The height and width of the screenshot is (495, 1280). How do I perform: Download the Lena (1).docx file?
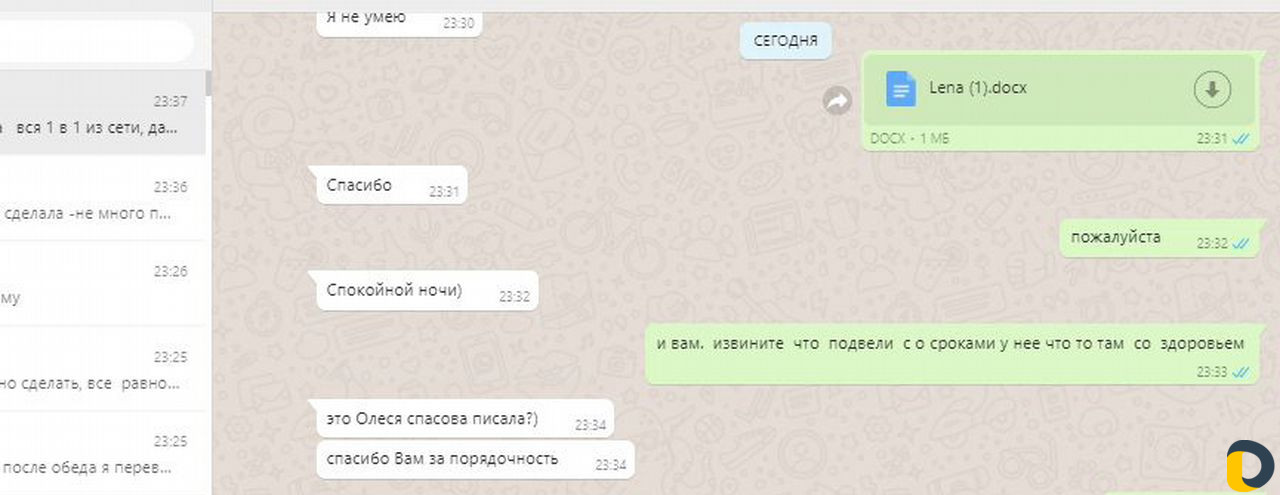(1212, 90)
